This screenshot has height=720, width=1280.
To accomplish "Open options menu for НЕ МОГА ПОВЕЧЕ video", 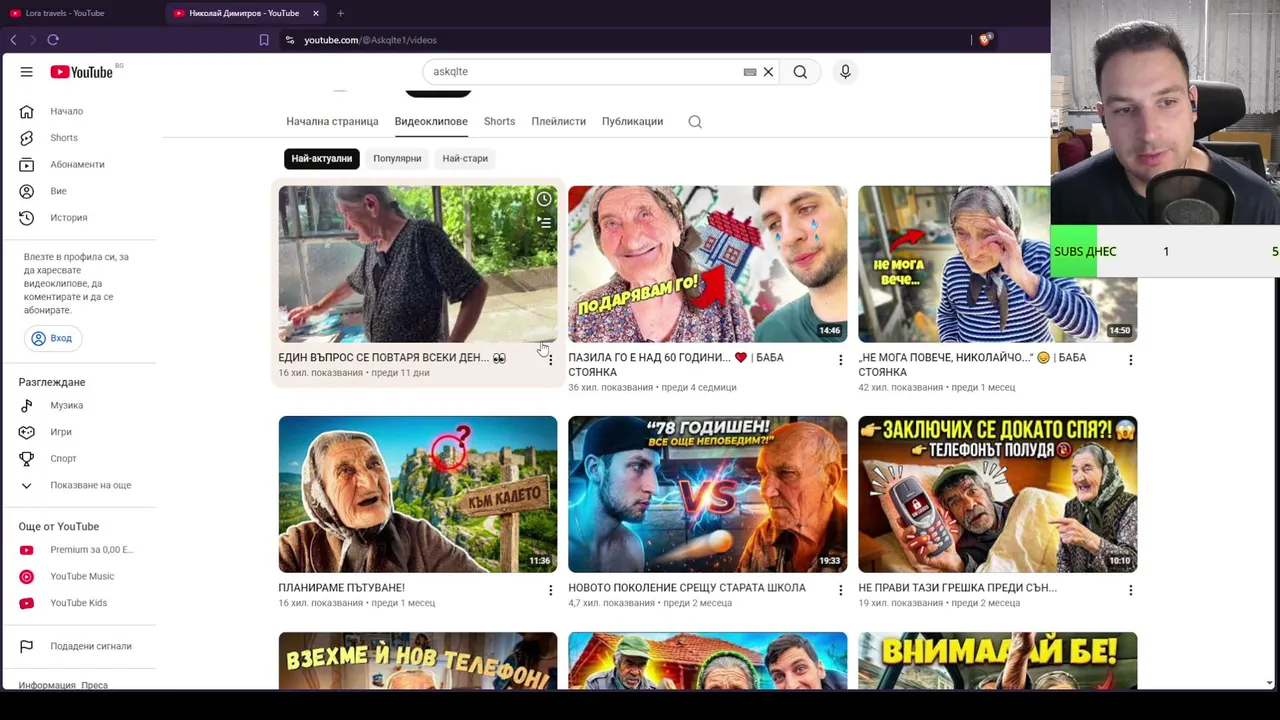I will tap(1130, 360).
